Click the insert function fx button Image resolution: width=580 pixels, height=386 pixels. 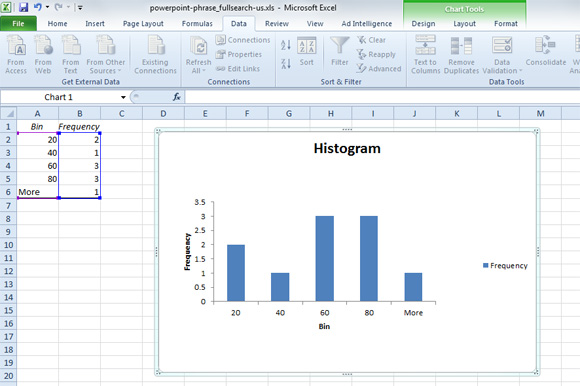(177, 97)
